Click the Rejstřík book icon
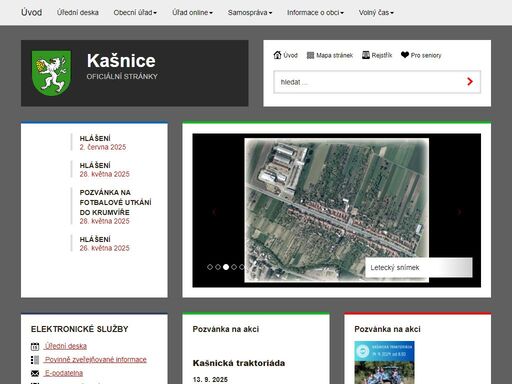This screenshot has height=384, width=512. (x=366, y=55)
